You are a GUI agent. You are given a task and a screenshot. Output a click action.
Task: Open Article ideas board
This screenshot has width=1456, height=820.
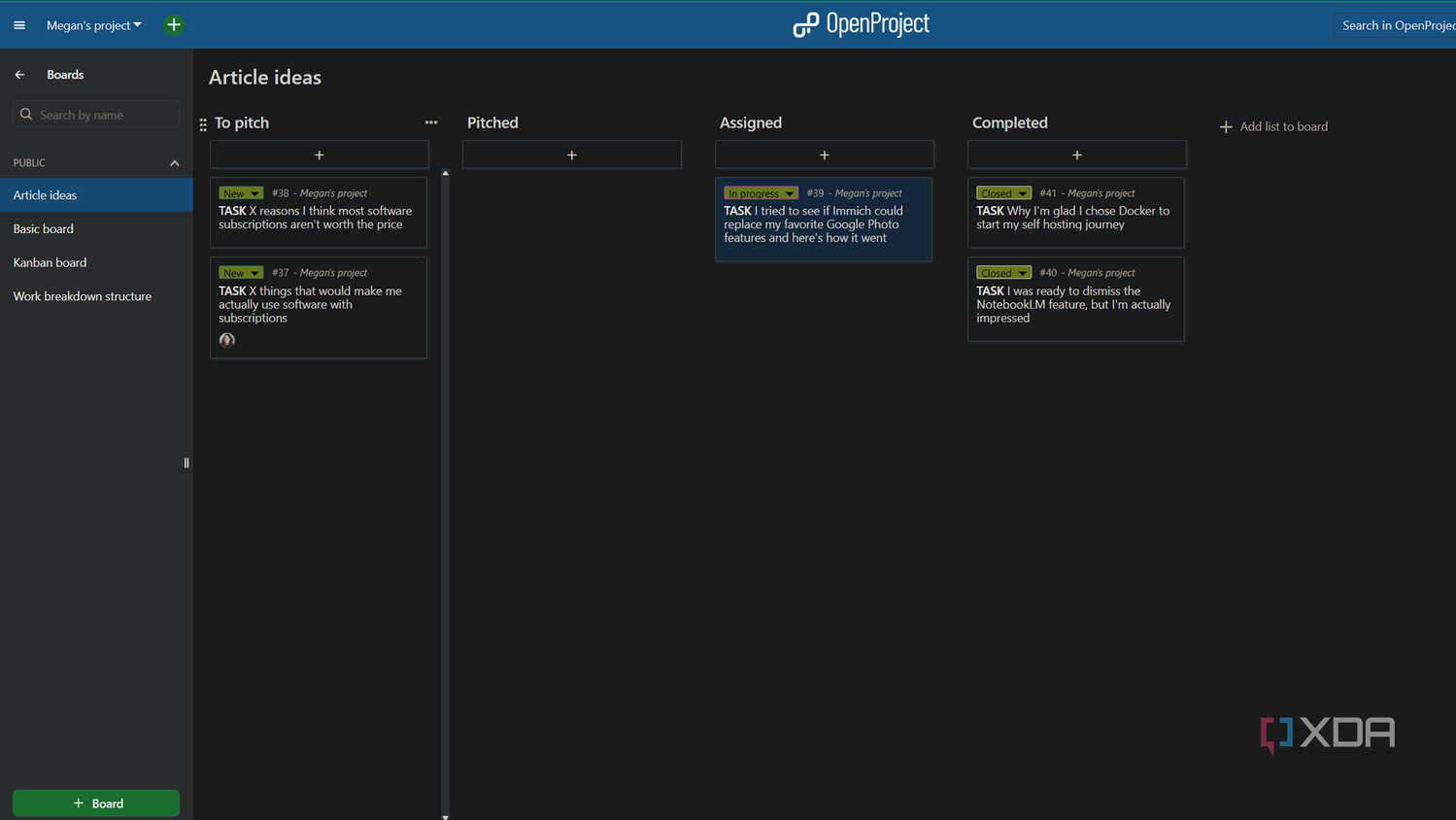pos(96,195)
